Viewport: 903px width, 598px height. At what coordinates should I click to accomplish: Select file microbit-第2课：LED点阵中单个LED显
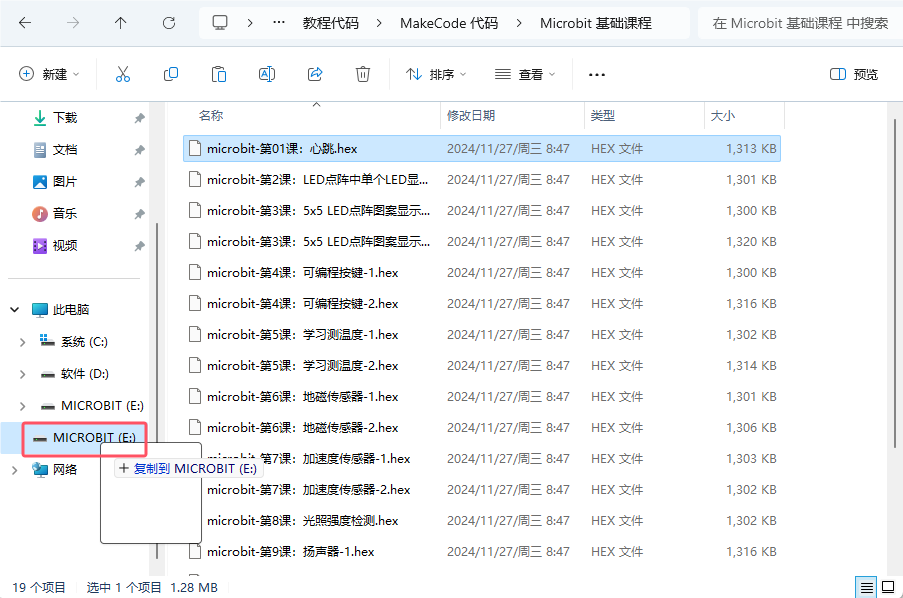coord(482,180)
